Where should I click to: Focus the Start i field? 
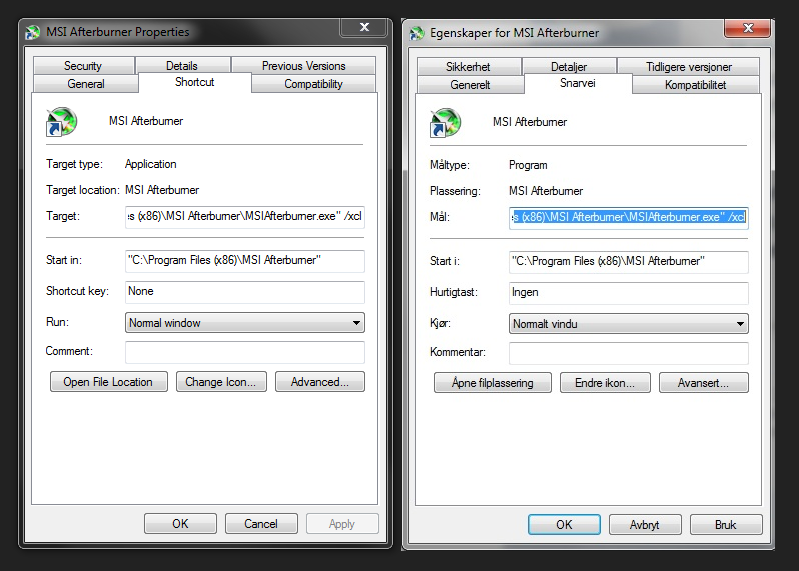(628, 261)
